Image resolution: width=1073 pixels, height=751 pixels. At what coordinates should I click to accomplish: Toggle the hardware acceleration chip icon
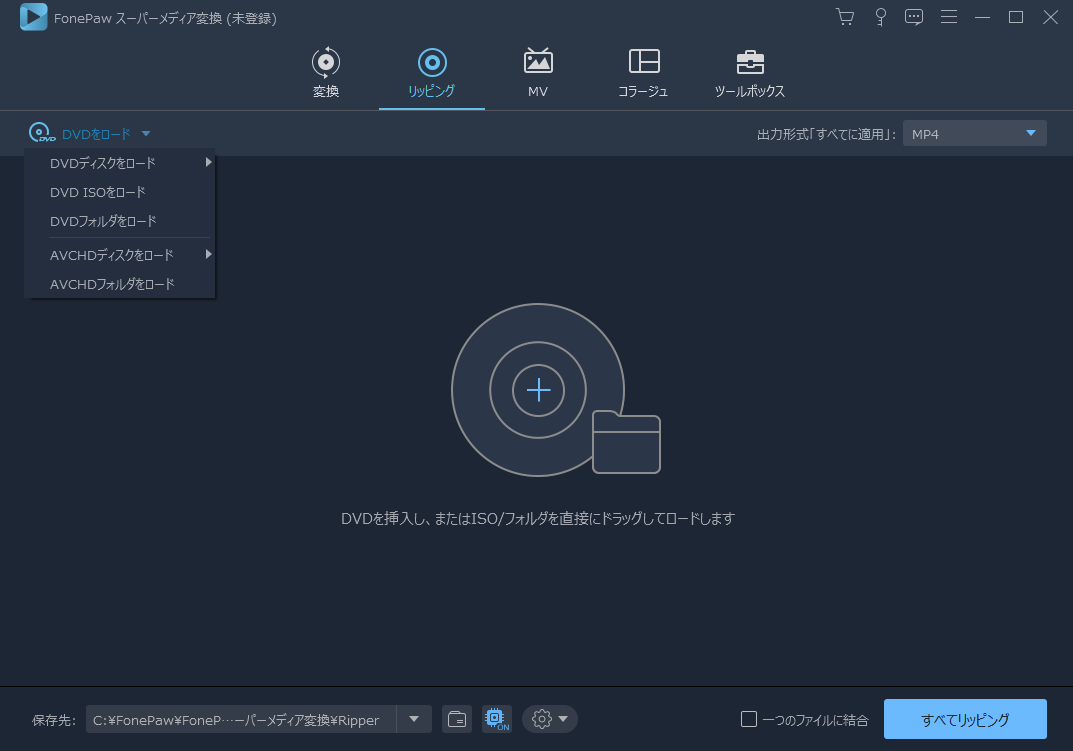click(x=497, y=720)
